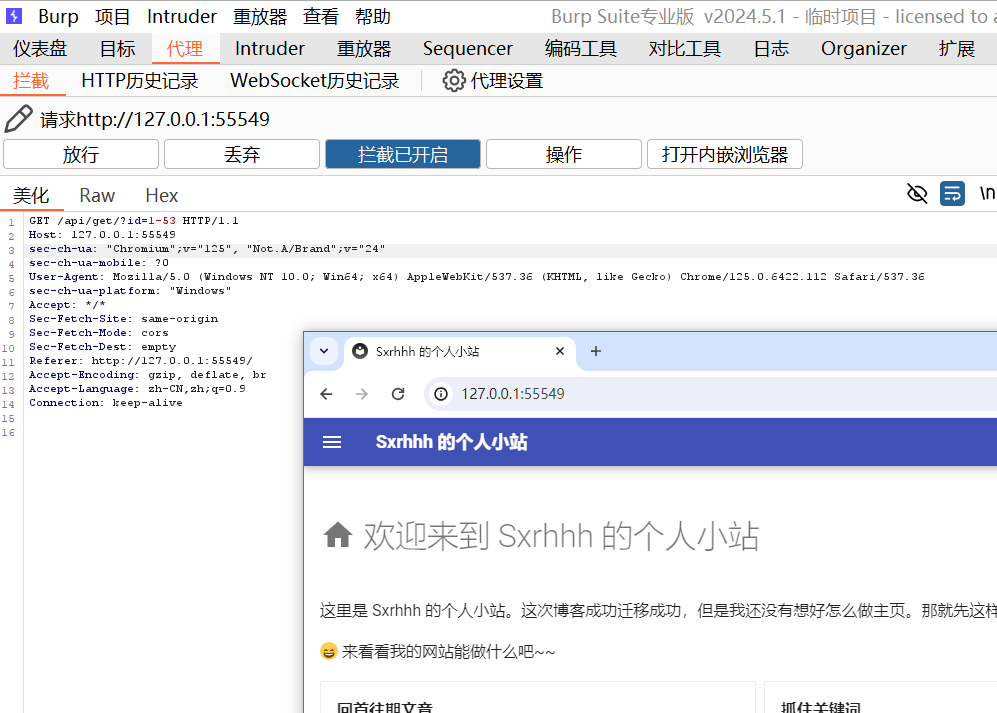
Task: Toggle the intercept enabled button
Action: 402,154
